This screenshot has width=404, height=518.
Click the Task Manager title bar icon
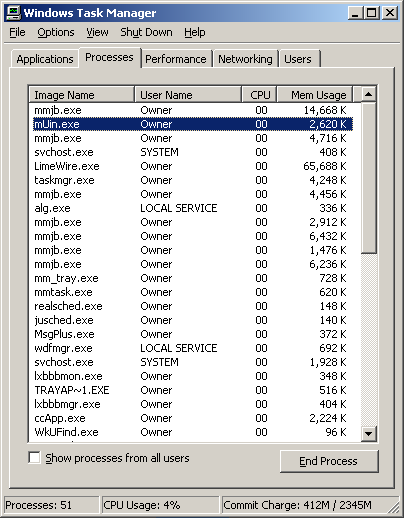pyautogui.click(x=13, y=13)
